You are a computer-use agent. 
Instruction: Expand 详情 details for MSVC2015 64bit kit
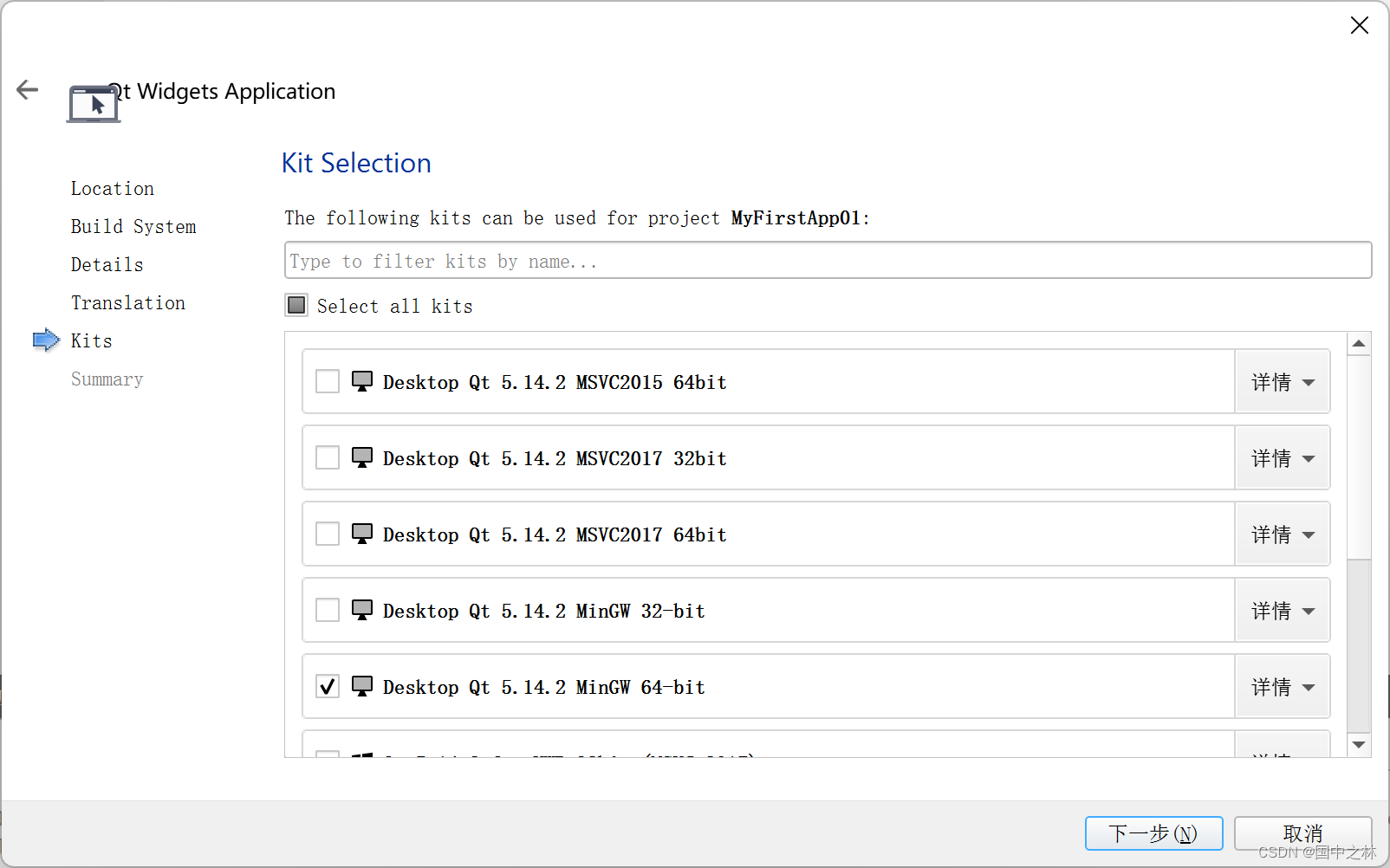tap(1283, 382)
